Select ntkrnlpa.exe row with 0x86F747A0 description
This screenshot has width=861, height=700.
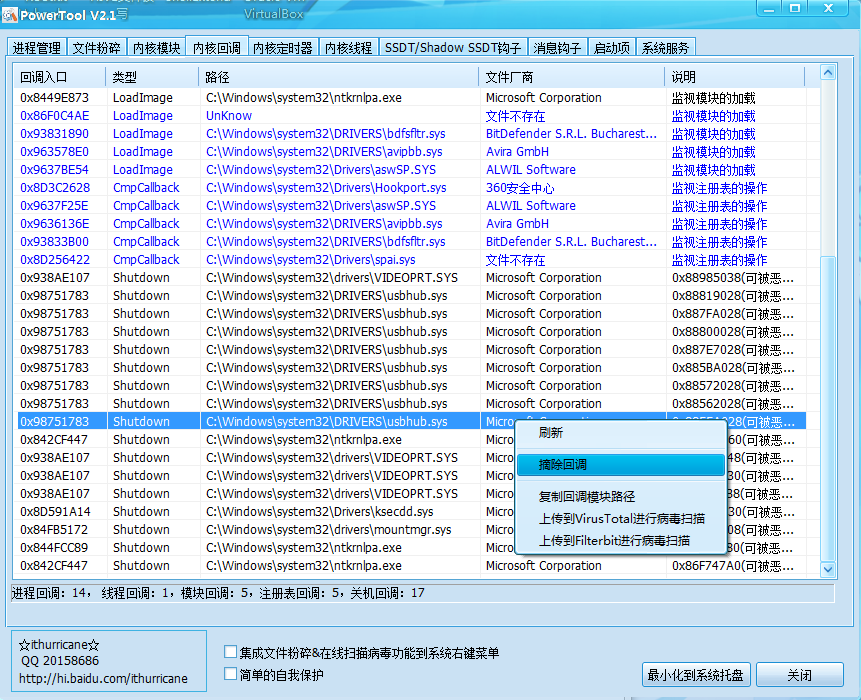point(411,566)
